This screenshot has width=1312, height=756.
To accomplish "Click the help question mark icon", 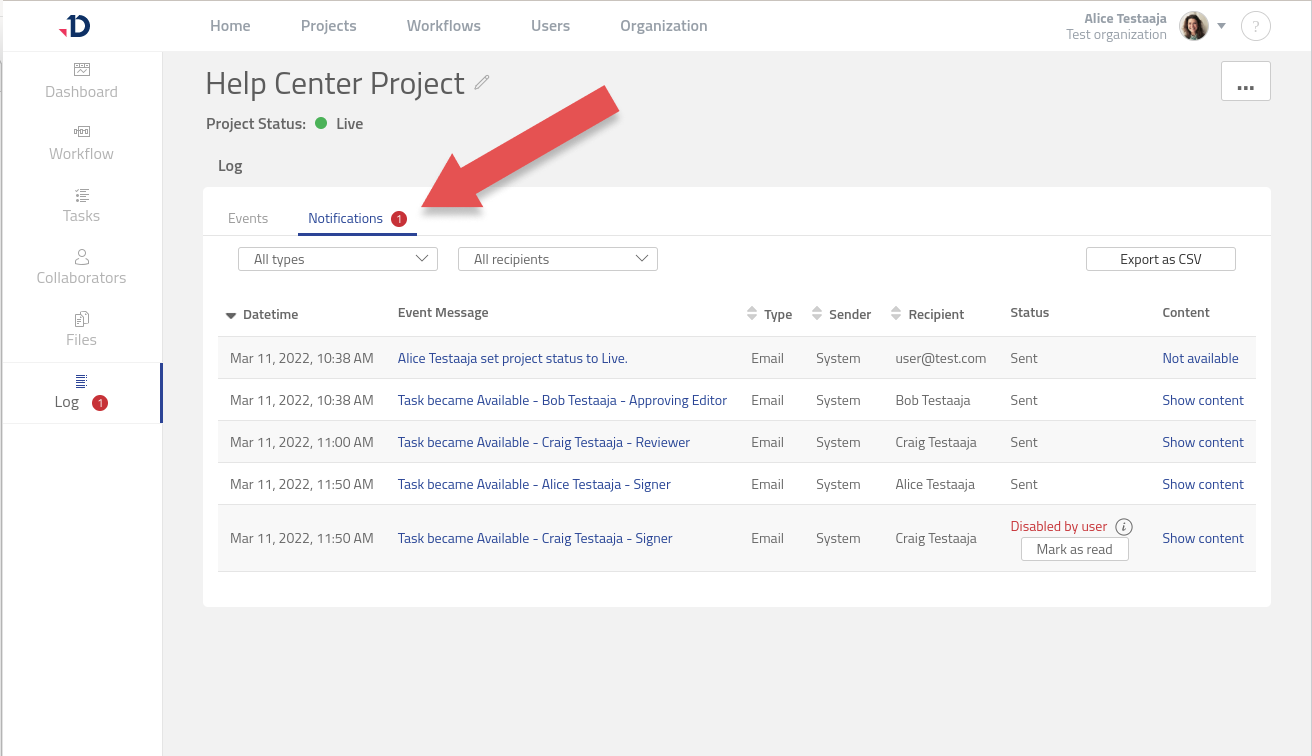I will point(1255,26).
